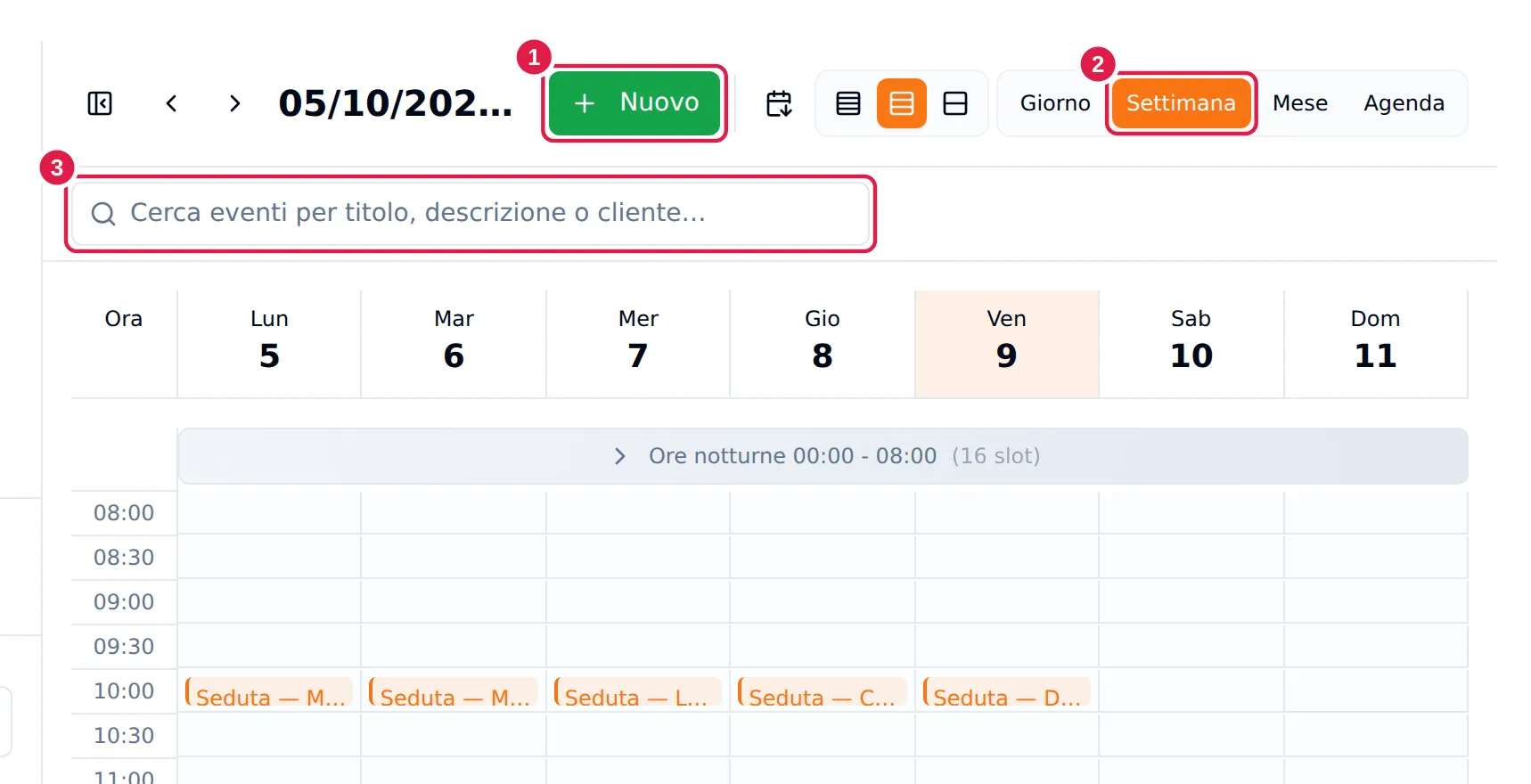Switch to the Mese view
Image resolution: width=1531 pixels, height=784 pixels.
point(1300,103)
